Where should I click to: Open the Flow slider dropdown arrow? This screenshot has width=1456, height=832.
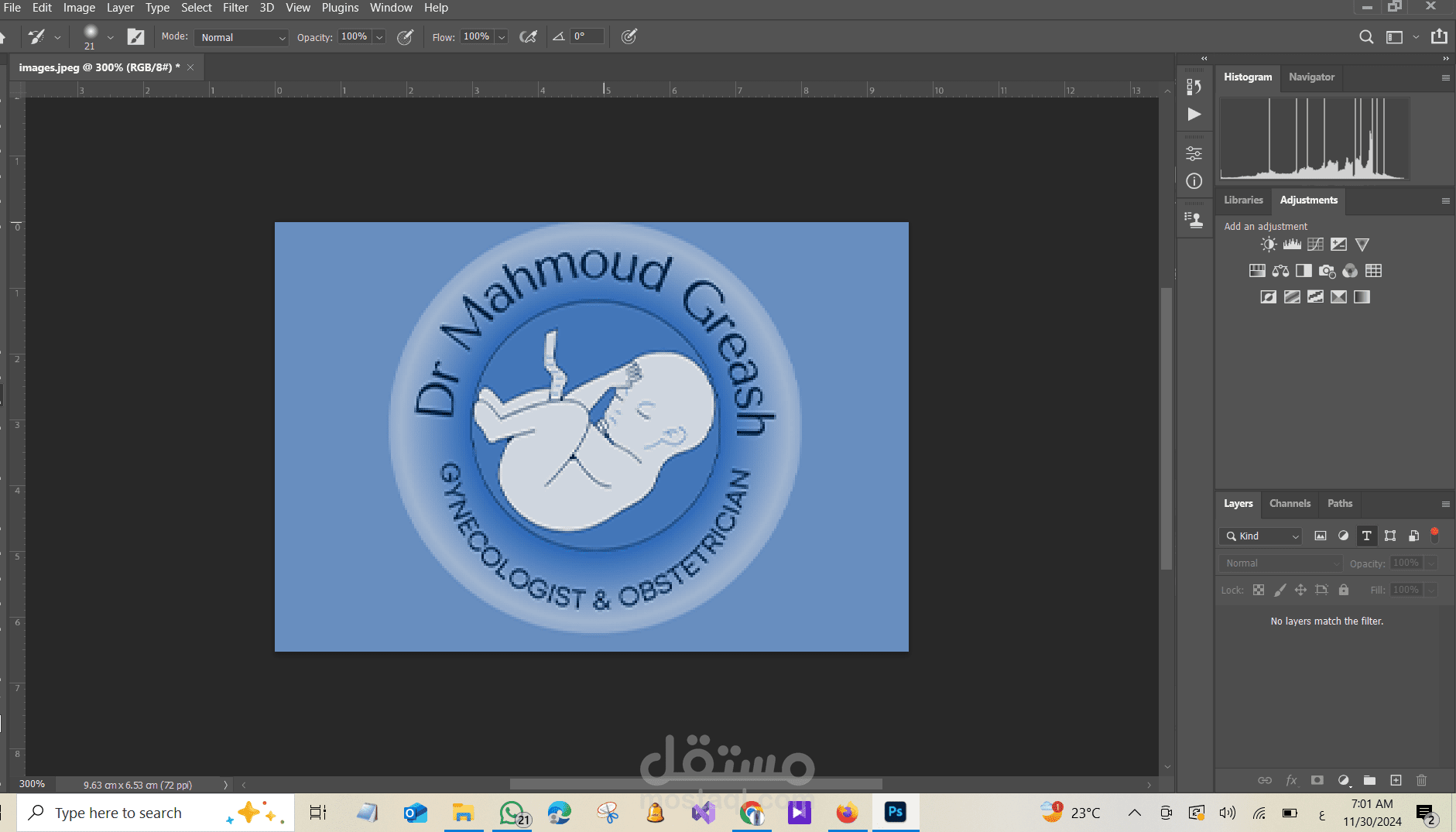coord(502,37)
